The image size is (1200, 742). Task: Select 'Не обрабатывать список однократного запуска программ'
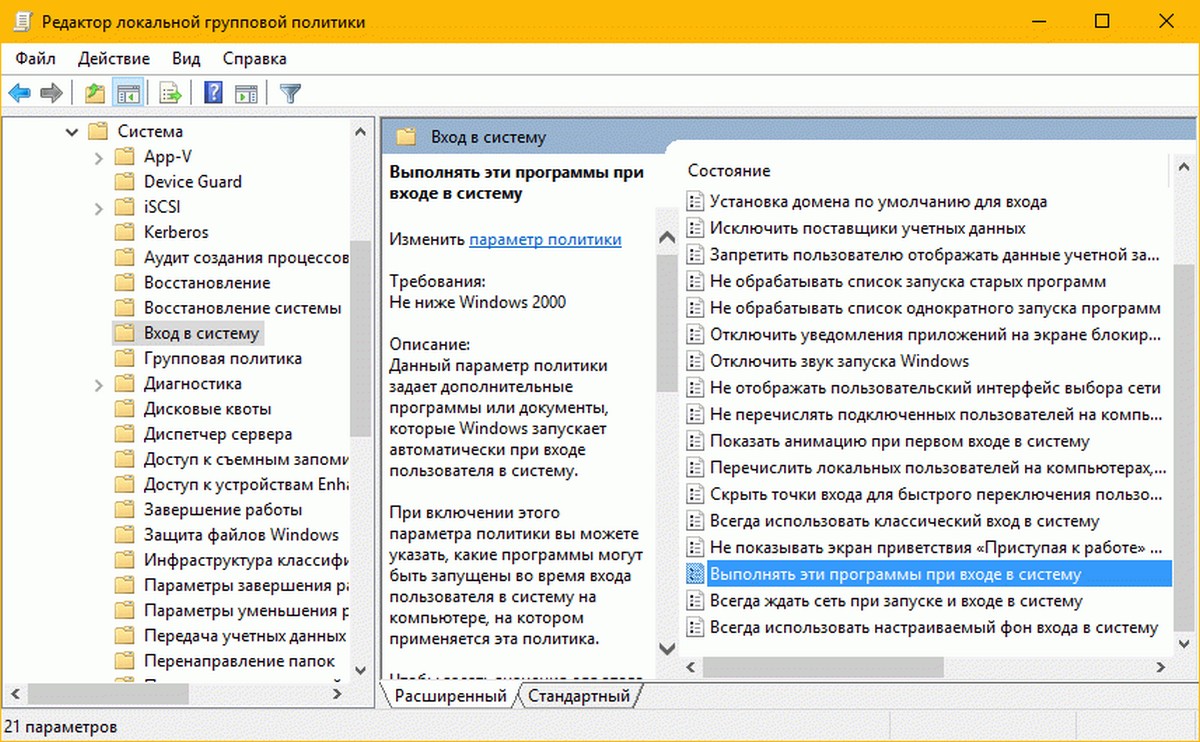pyautogui.click(x=935, y=308)
